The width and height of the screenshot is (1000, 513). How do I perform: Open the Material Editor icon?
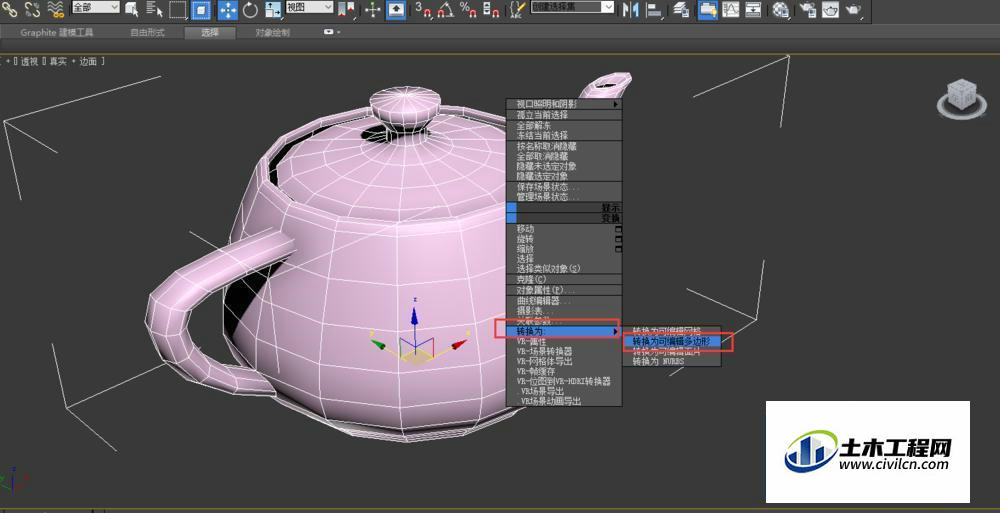click(781, 9)
